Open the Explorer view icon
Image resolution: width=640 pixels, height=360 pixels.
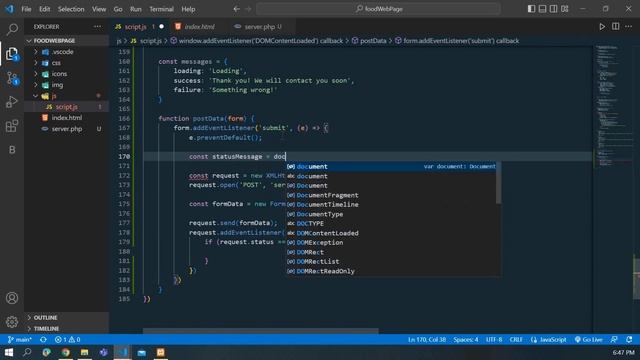pos(12,53)
